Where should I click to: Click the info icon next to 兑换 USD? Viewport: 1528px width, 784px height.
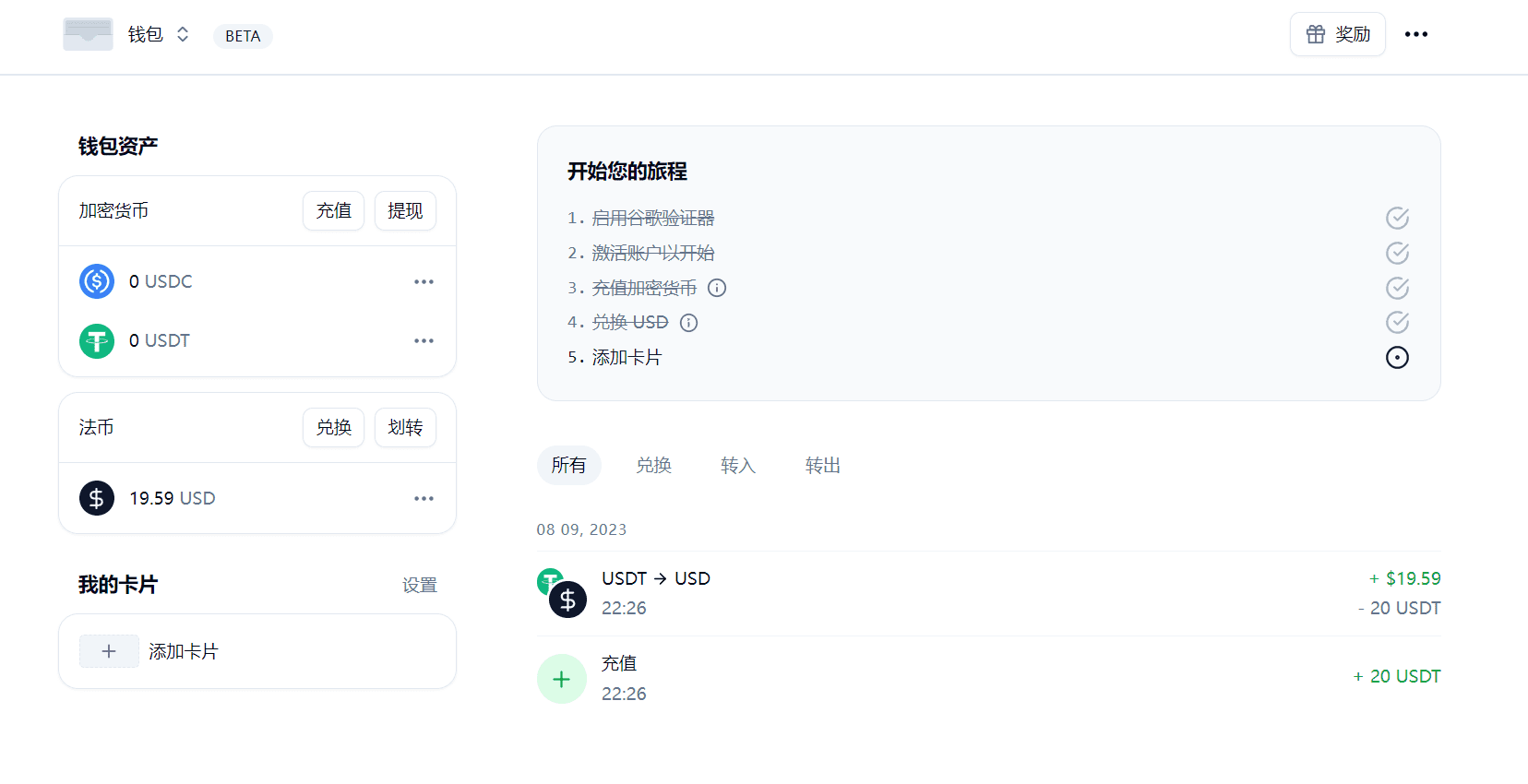[x=688, y=322]
